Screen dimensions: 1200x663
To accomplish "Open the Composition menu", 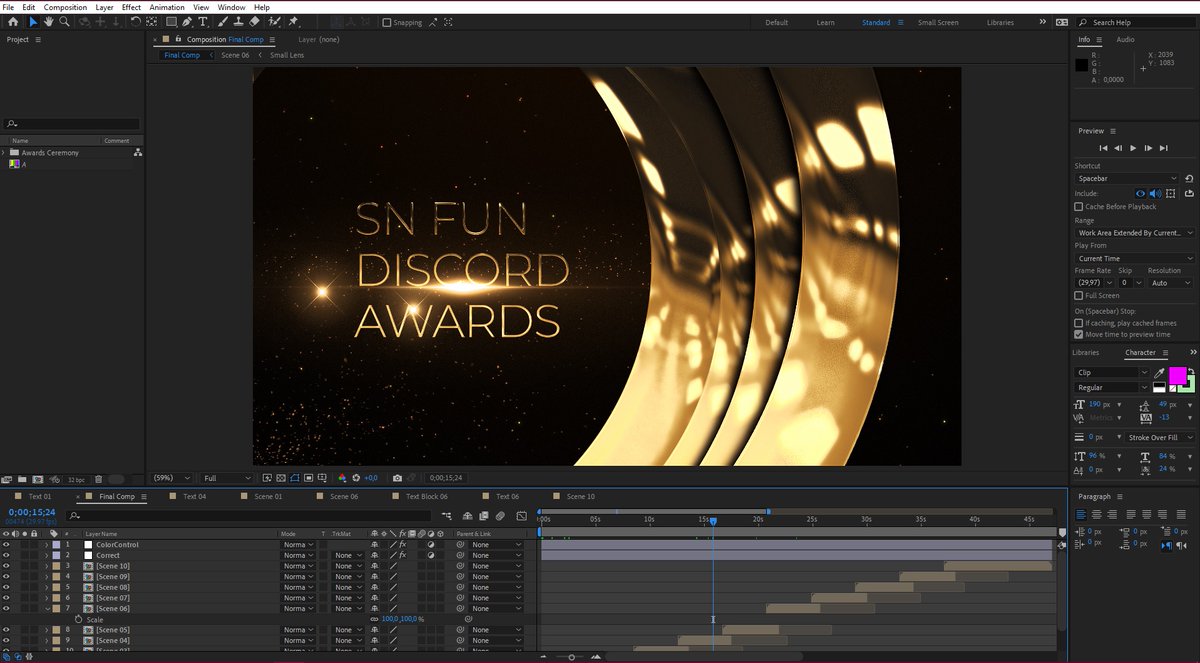I will click(x=65, y=7).
